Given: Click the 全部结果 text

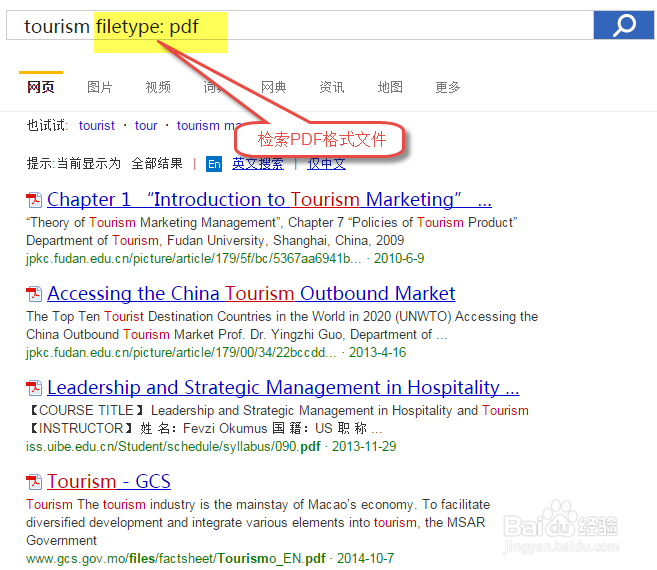Looking at the screenshot, I should click(x=157, y=163).
